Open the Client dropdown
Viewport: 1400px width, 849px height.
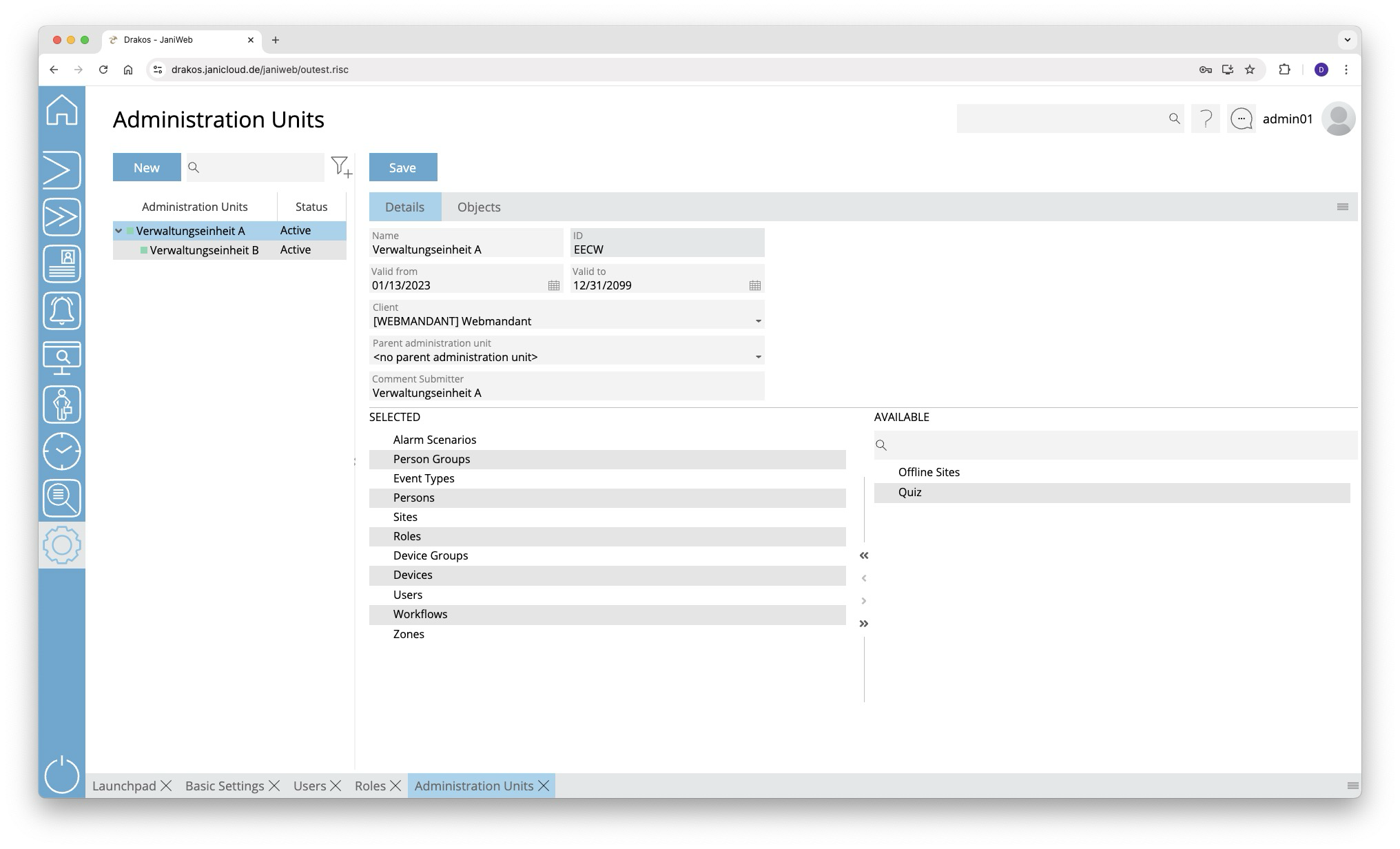[758, 321]
